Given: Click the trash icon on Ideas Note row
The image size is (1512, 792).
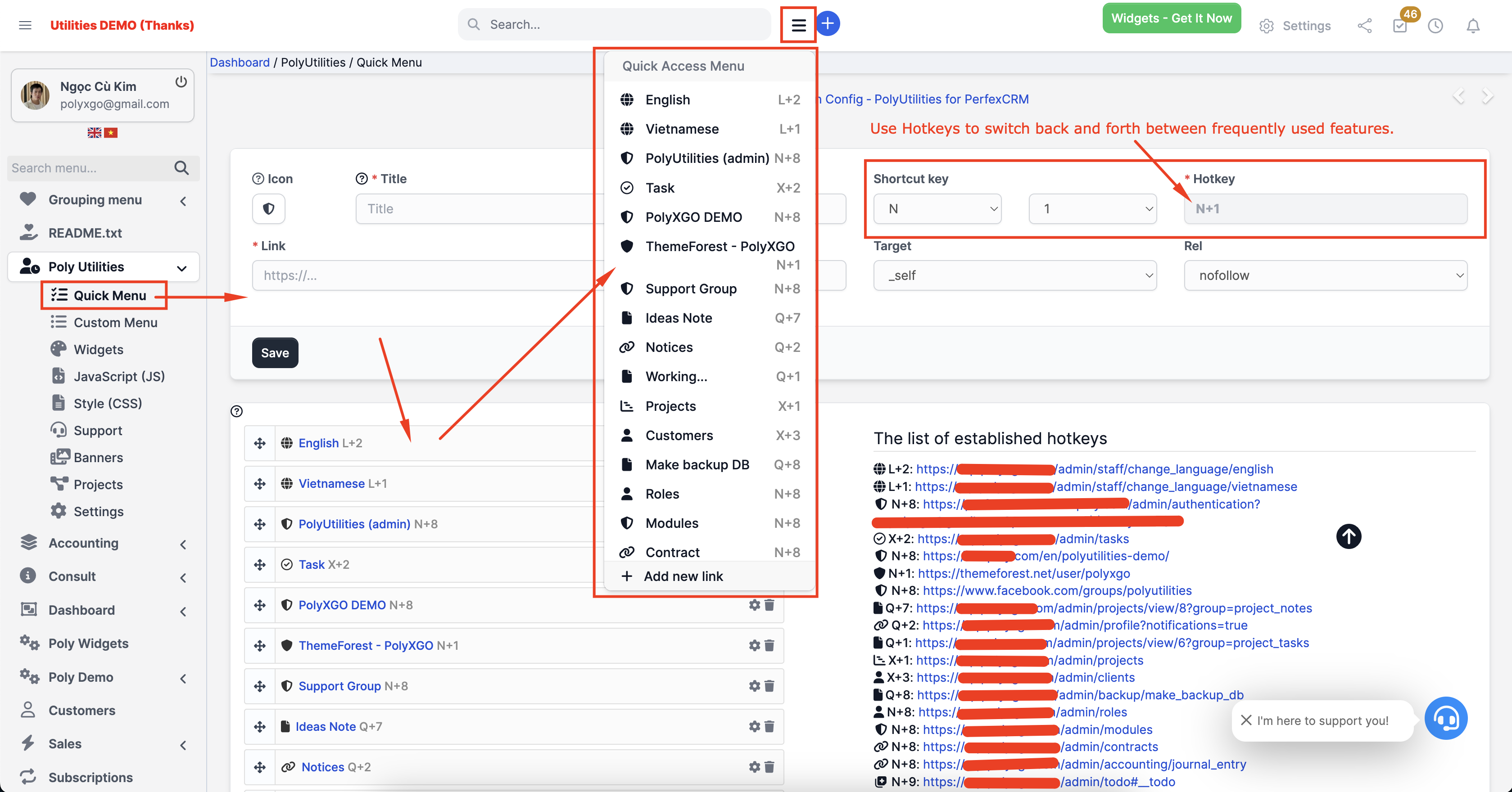Looking at the screenshot, I should (x=769, y=726).
